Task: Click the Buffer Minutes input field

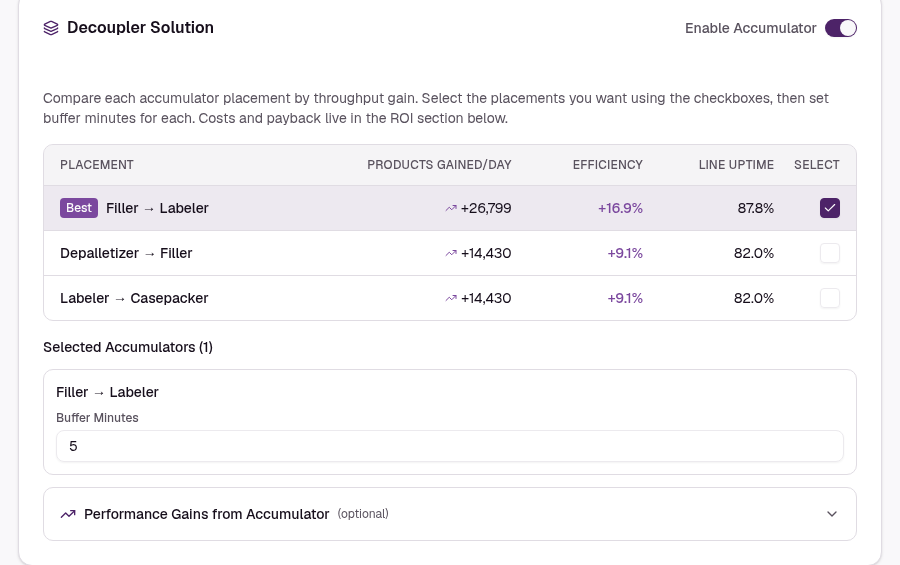Action: coord(450,446)
